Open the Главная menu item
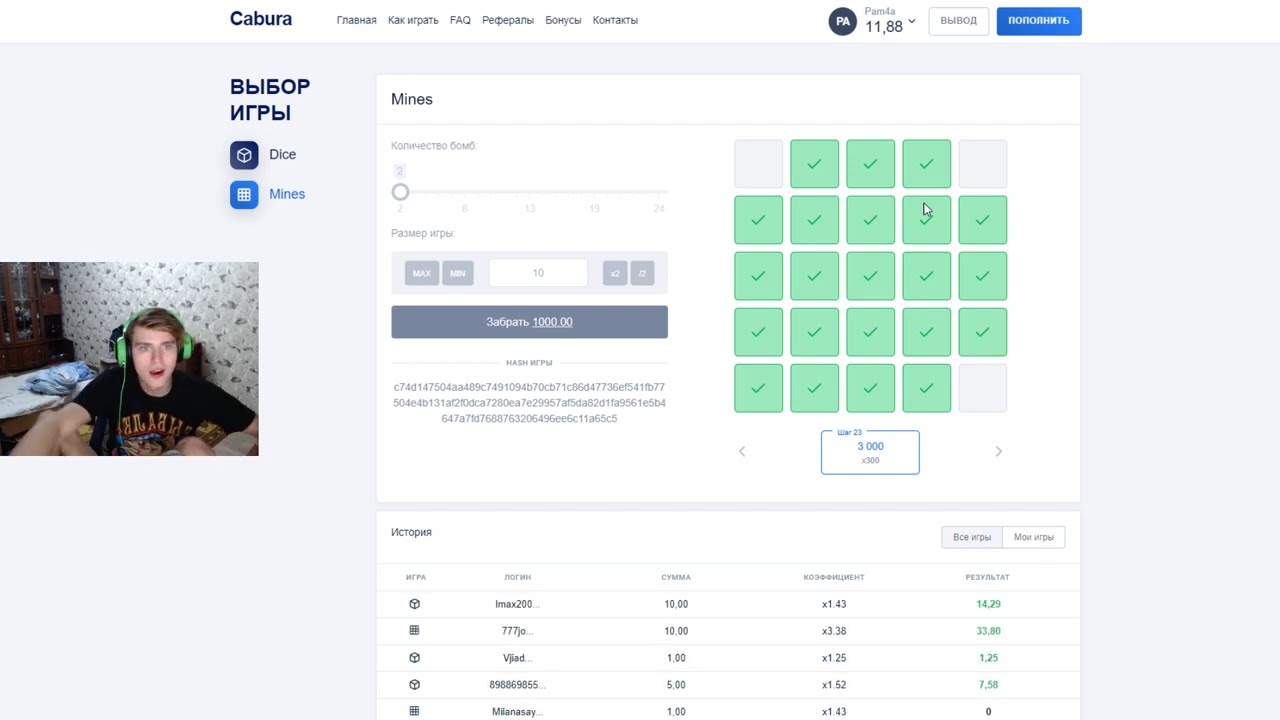 356,20
